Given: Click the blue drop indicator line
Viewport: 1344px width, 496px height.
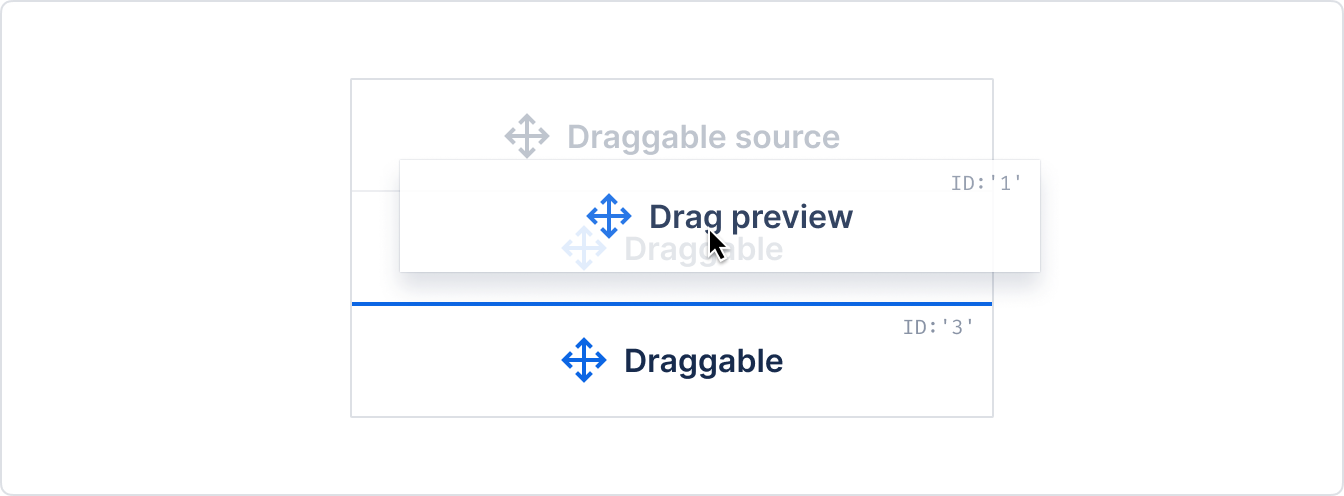Looking at the screenshot, I should pos(672,303).
